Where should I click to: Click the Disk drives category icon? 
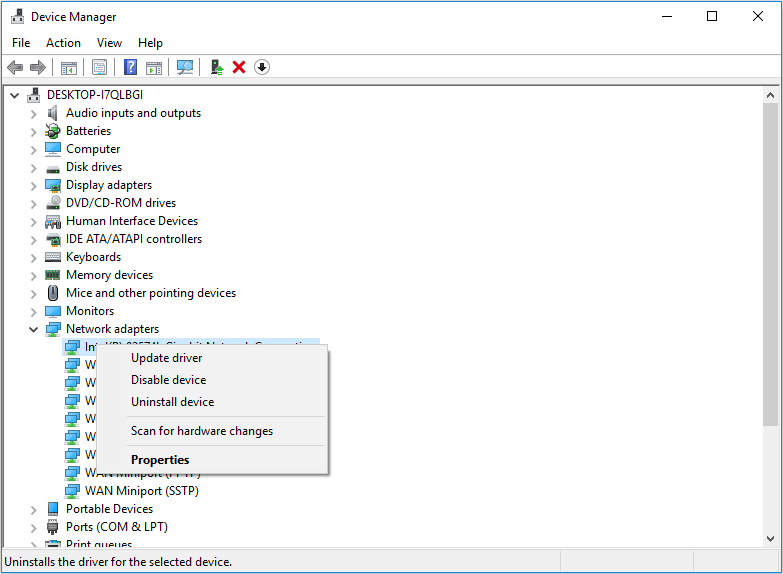point(52,168)
